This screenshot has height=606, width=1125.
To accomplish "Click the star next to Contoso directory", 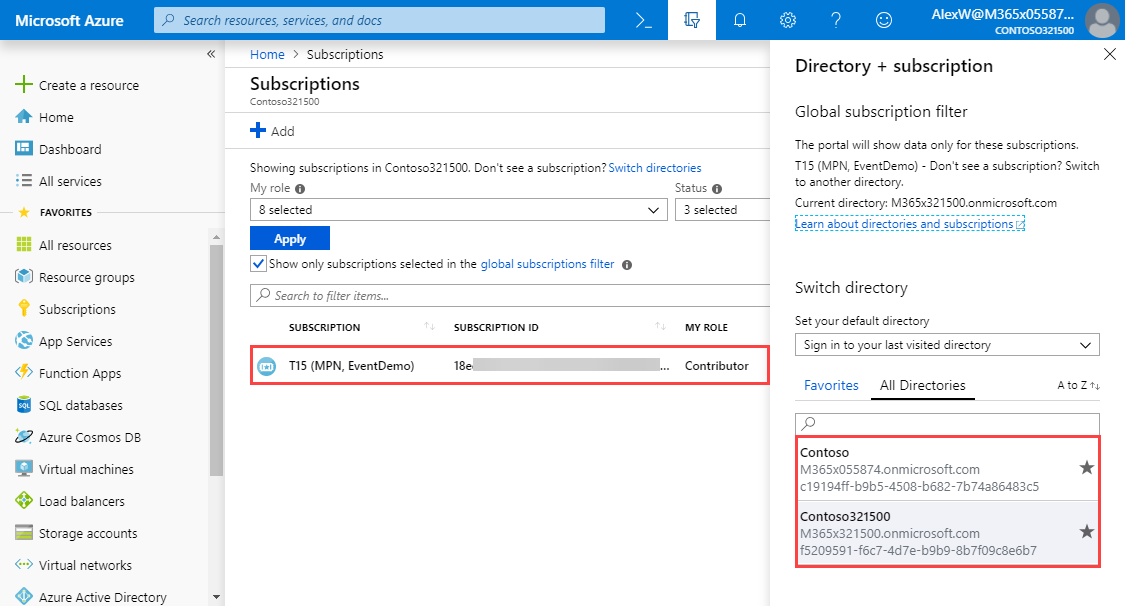I will (x=1087, y=468).
